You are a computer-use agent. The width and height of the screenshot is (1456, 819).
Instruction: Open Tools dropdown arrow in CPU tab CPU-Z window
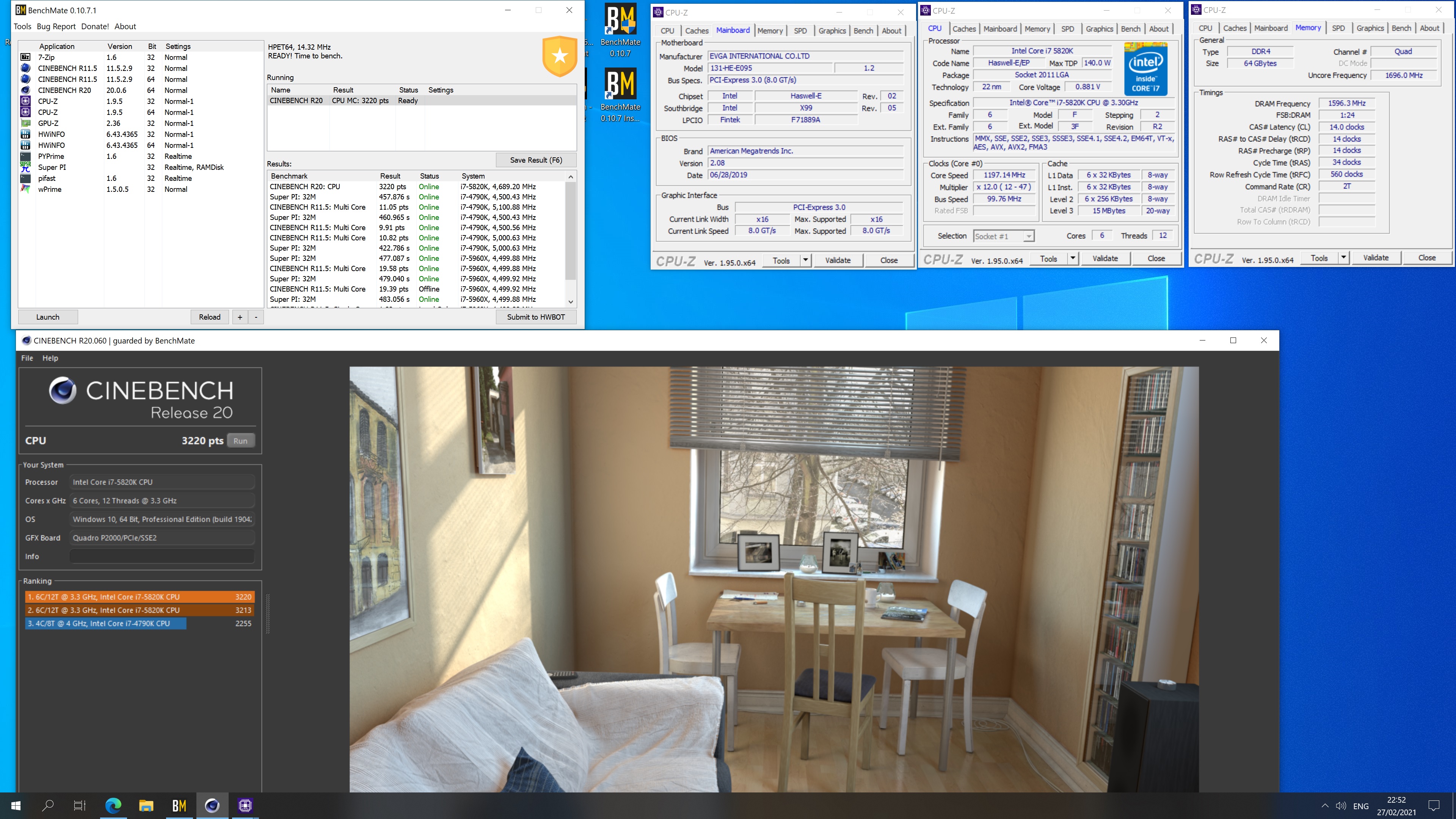coord(1073,258)
